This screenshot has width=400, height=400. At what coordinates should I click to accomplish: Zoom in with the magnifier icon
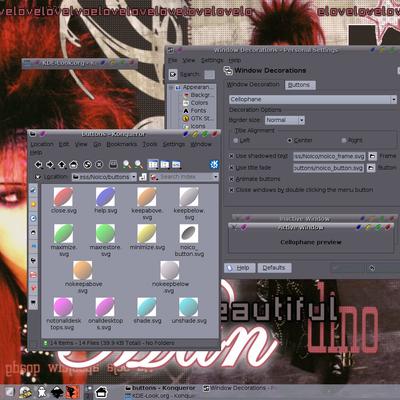127,164
